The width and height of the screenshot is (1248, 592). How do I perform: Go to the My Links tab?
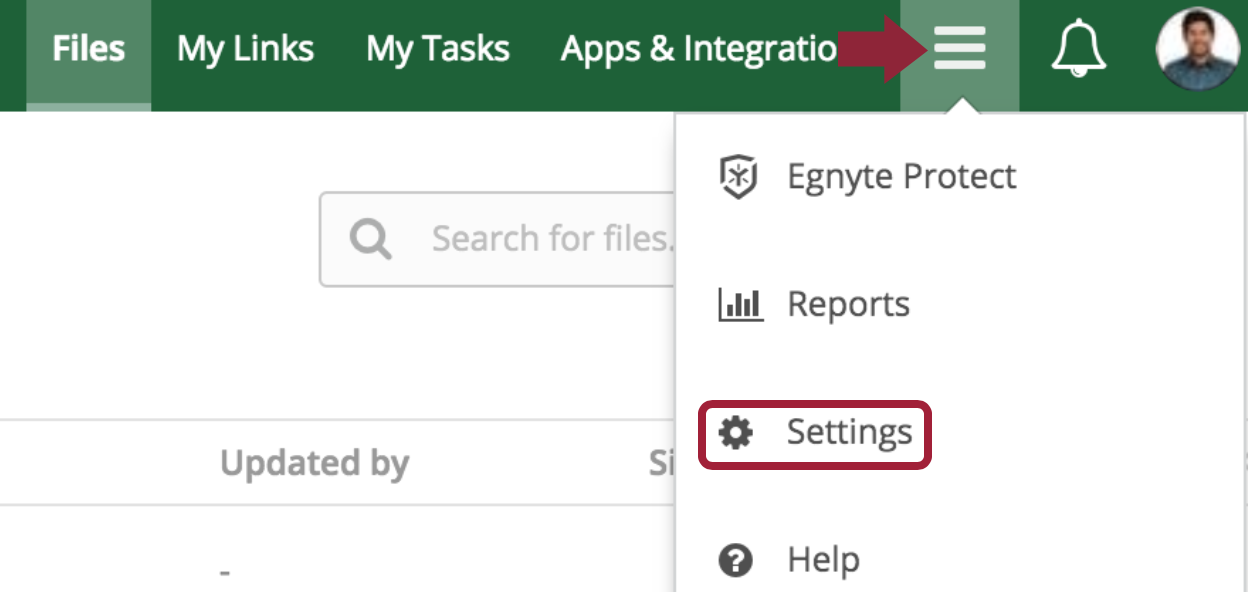click(245, 48)
